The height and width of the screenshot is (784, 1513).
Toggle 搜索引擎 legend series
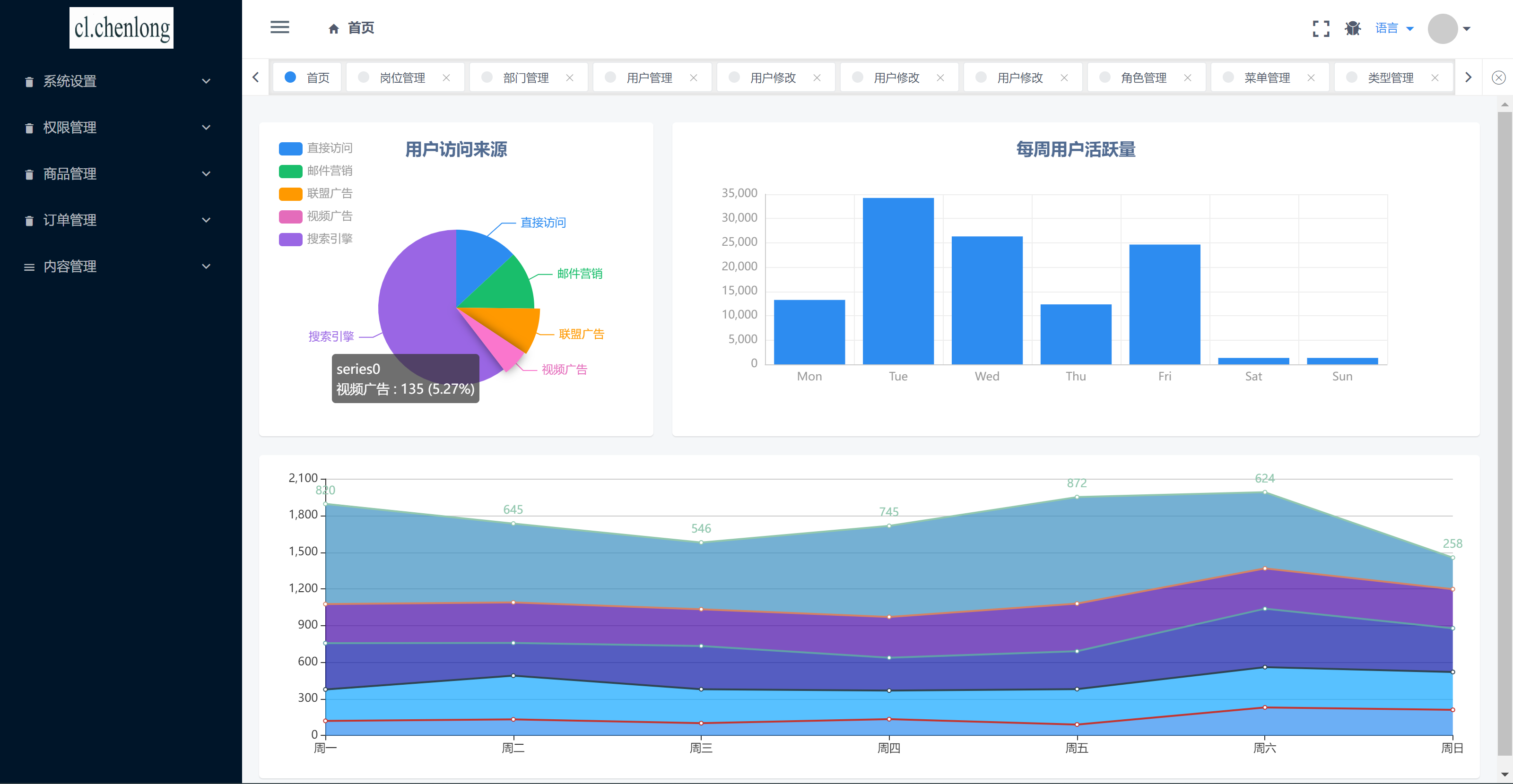316,239
